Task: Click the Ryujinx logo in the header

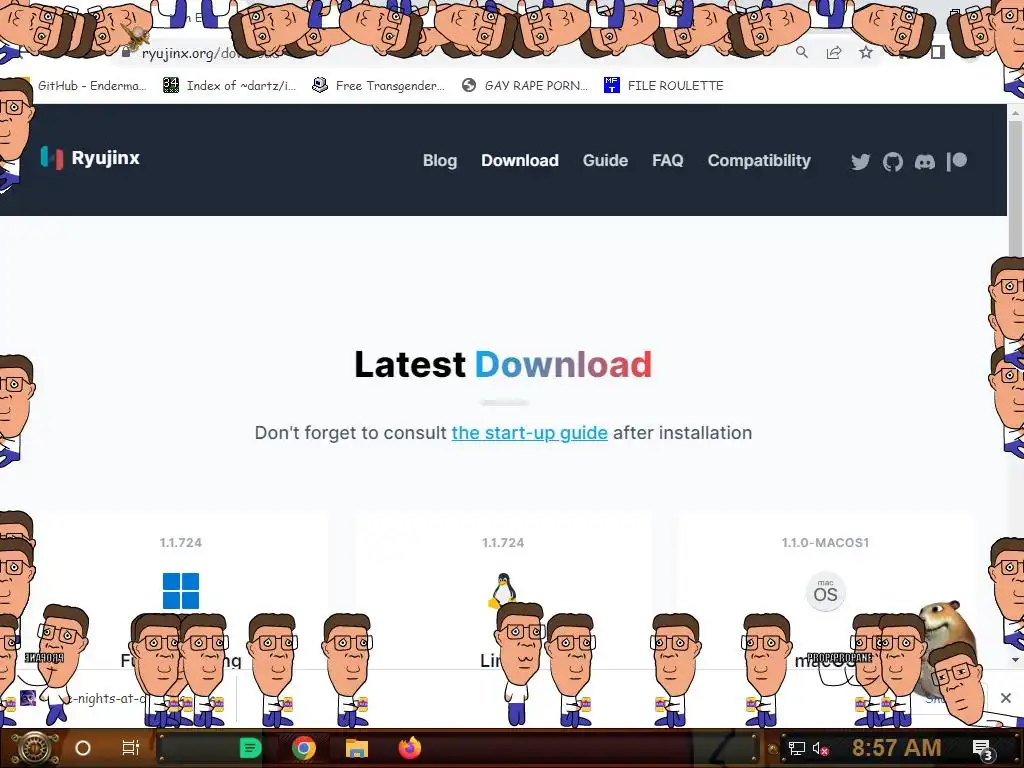Action: [x=90, y=158]
